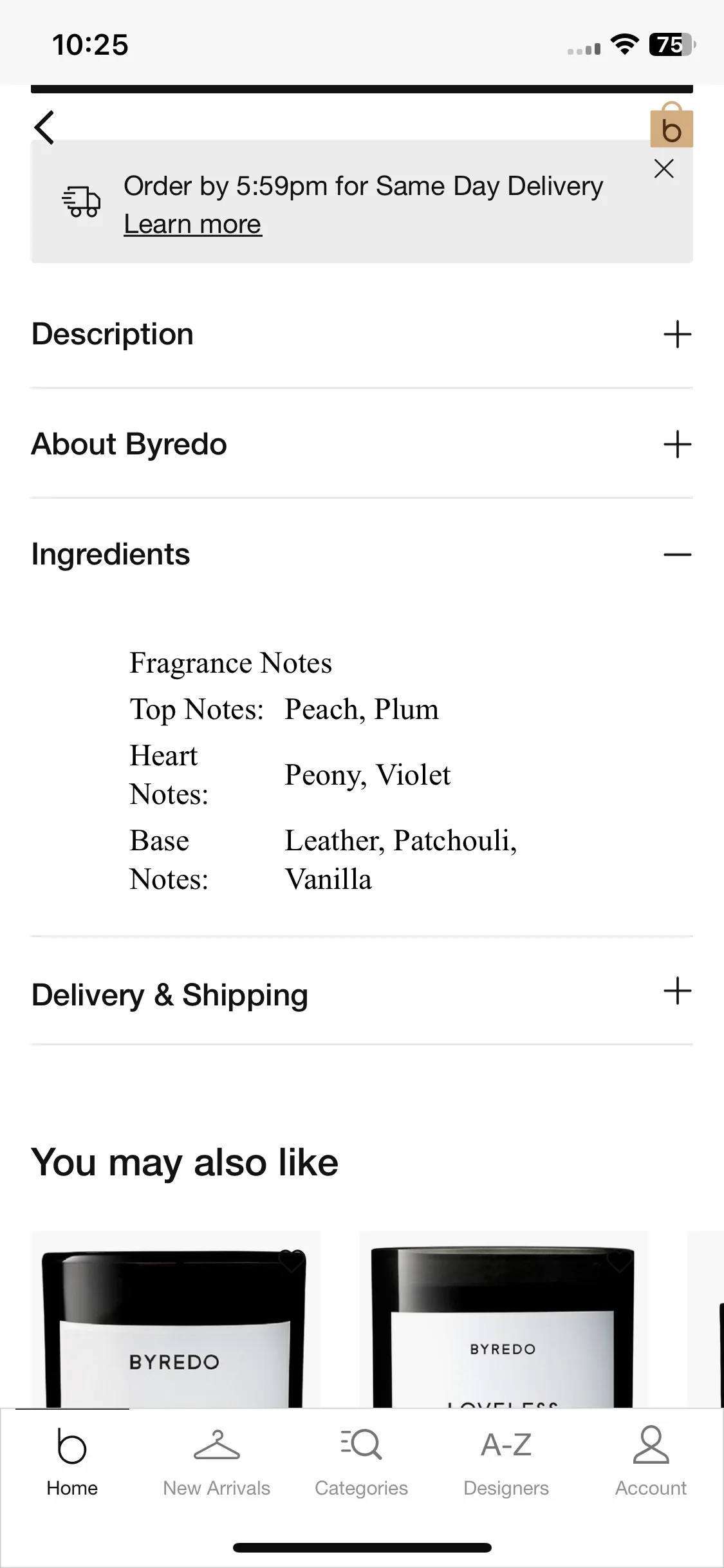Favorite the first Byredo candle
Viewport: 724px width, 1568px height.
pyautogui.click(x=291, y=1261)
